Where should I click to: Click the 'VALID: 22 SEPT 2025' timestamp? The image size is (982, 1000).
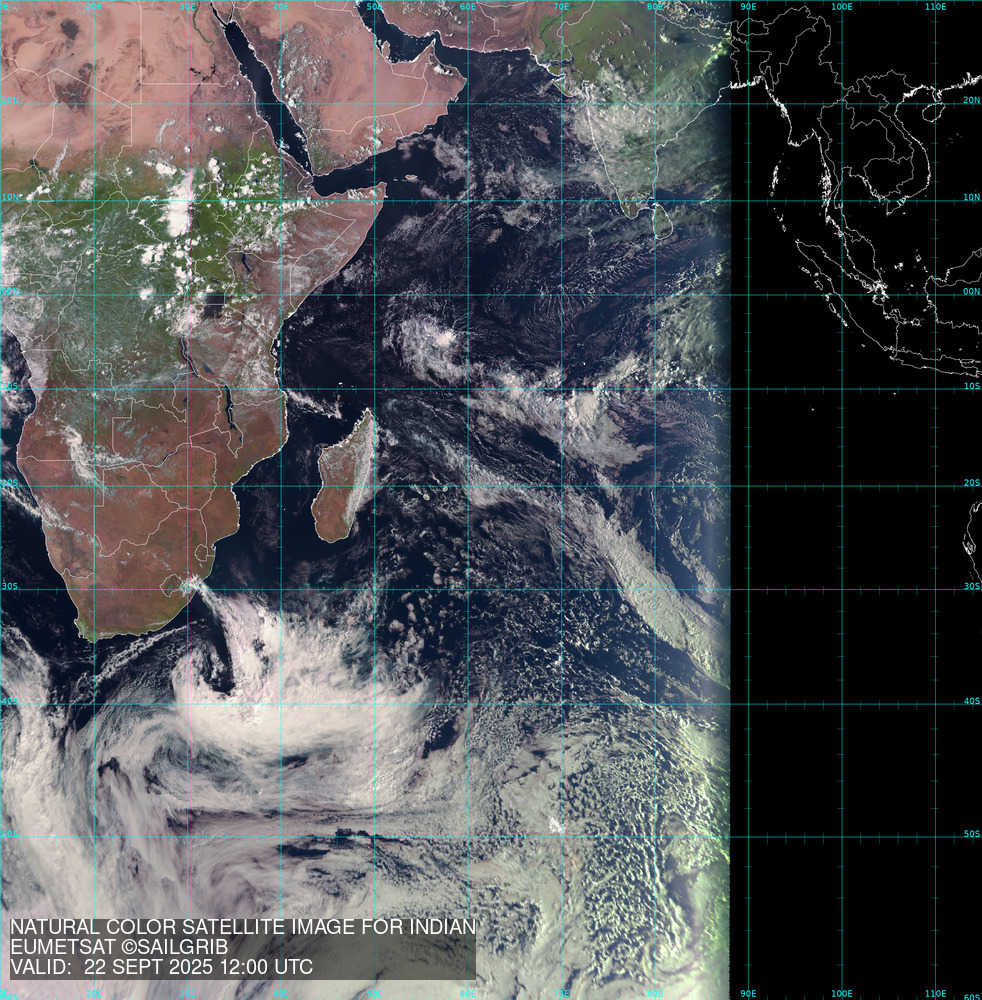pos(161,968)
